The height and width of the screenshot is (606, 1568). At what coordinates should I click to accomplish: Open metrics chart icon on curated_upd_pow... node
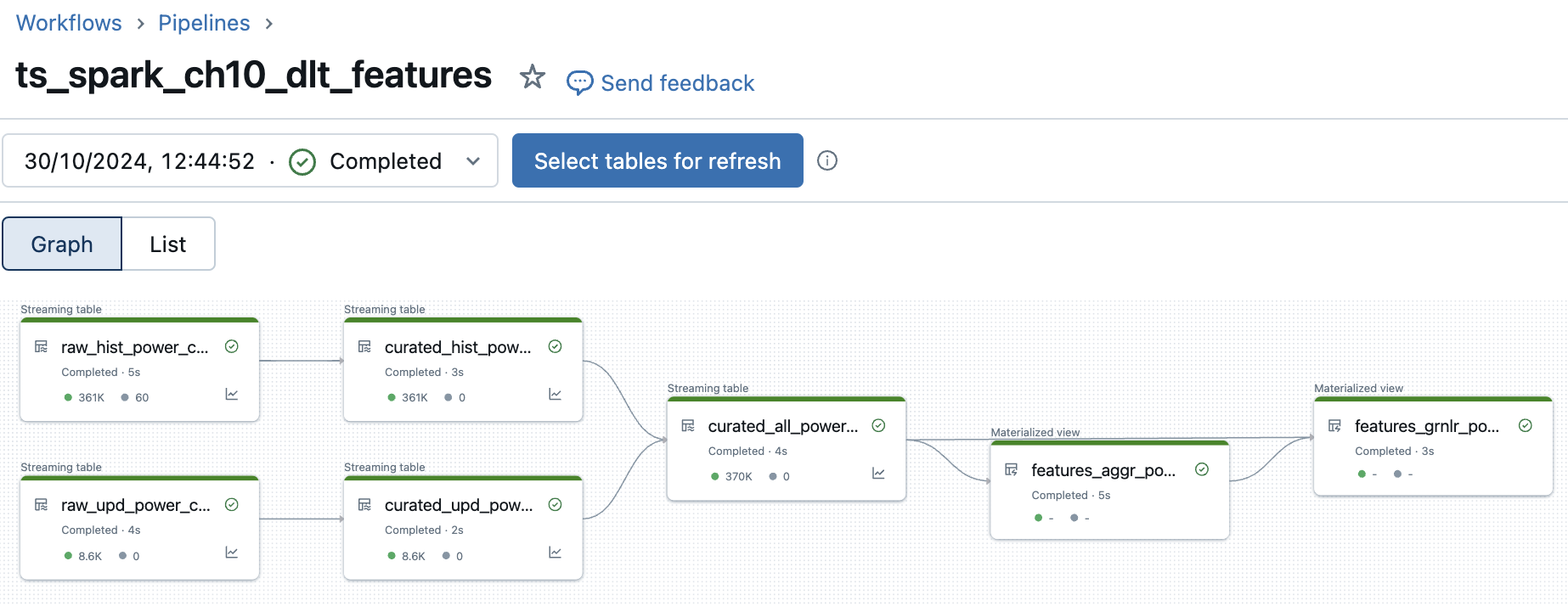pyautogui.click(x=556, y=553)
